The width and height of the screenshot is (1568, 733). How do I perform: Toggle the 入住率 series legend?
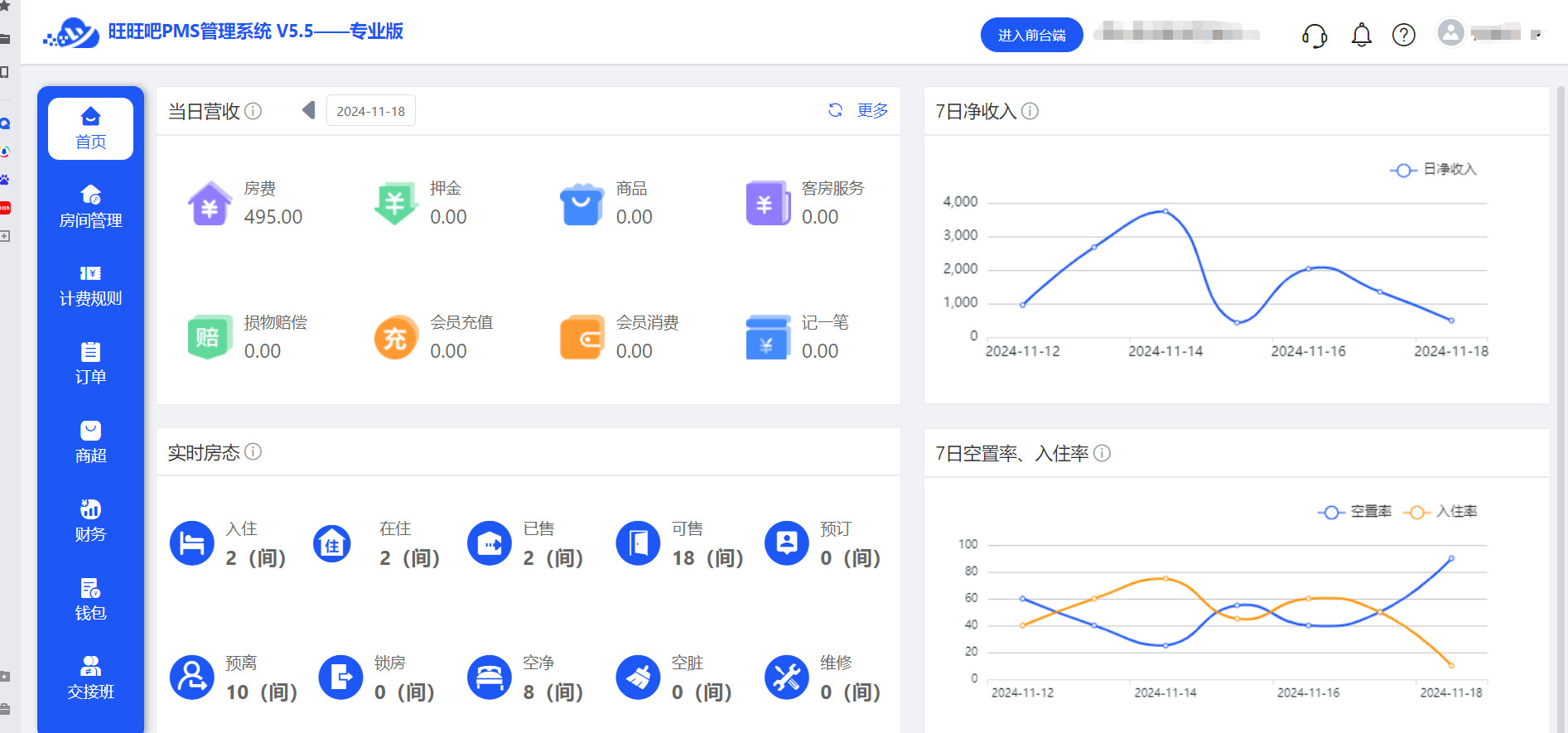coord(1440,512)
